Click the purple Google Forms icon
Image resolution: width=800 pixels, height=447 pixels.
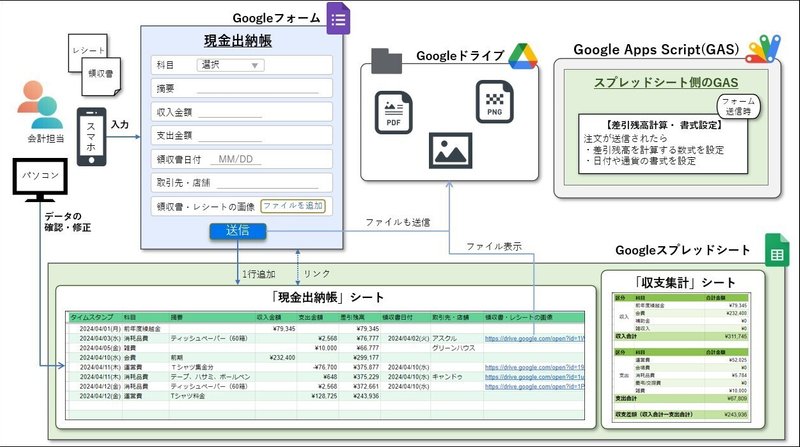pos(338,19)
